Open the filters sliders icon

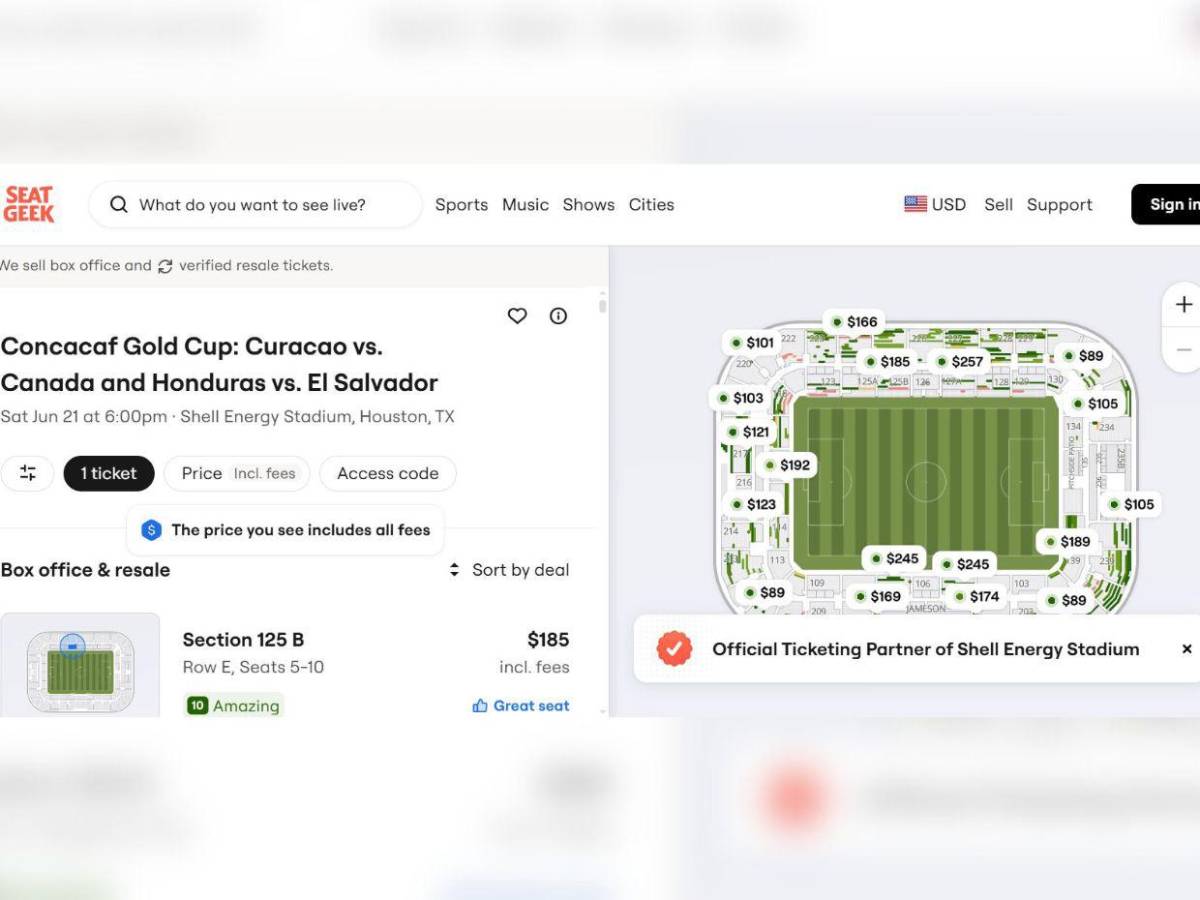coord(28,473)
